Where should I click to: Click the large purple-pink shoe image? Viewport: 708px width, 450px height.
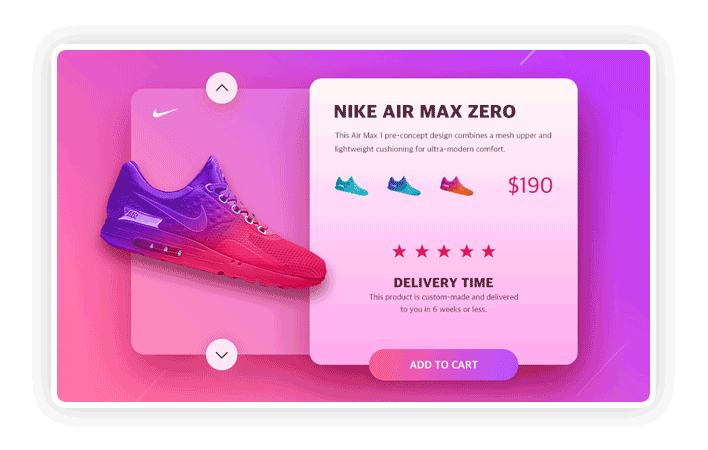pyautogui.click(x=213, y=224)
